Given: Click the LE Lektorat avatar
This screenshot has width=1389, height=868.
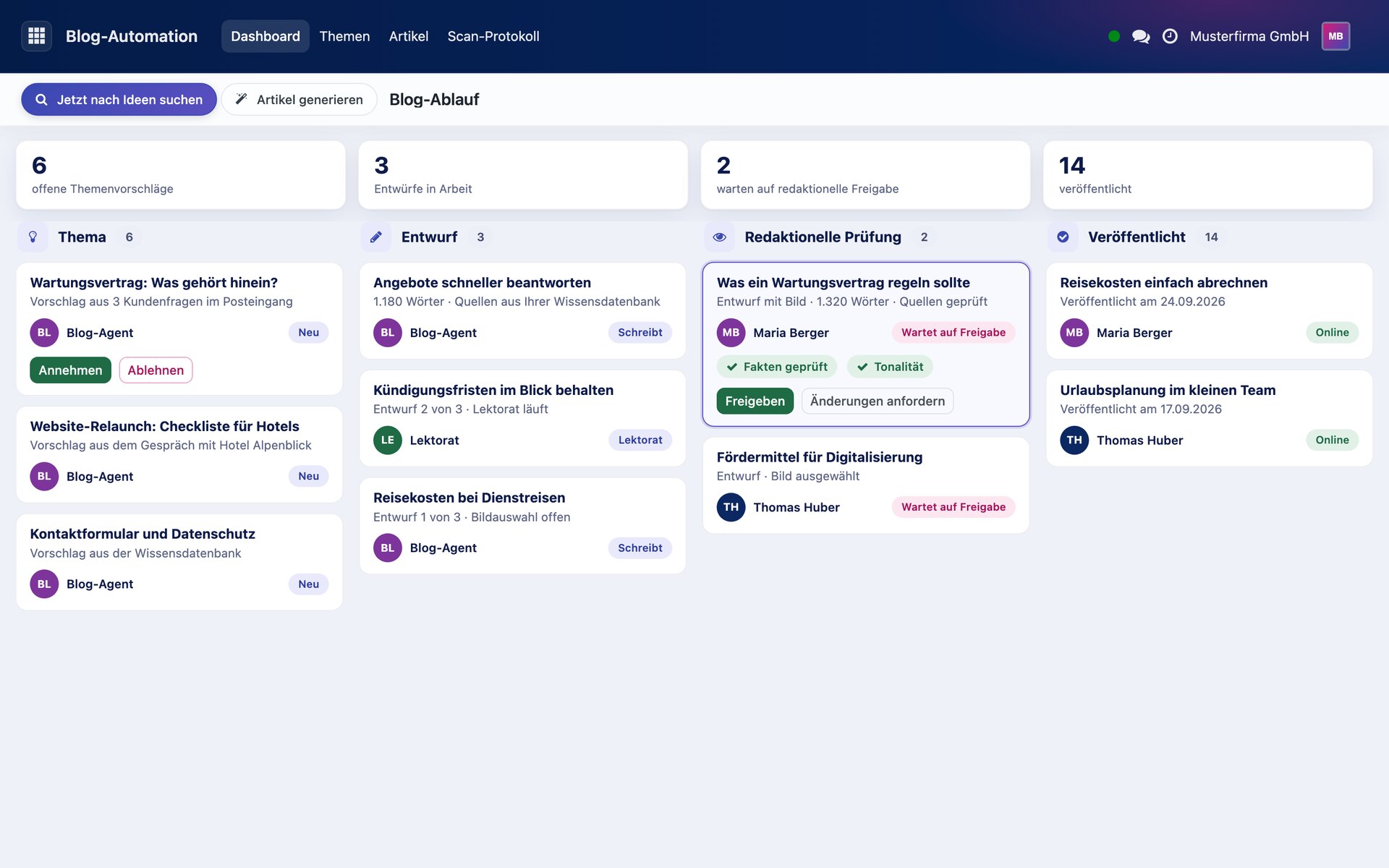Looking at the screenshot, I should pyautogui.click(x=388, y=440).
